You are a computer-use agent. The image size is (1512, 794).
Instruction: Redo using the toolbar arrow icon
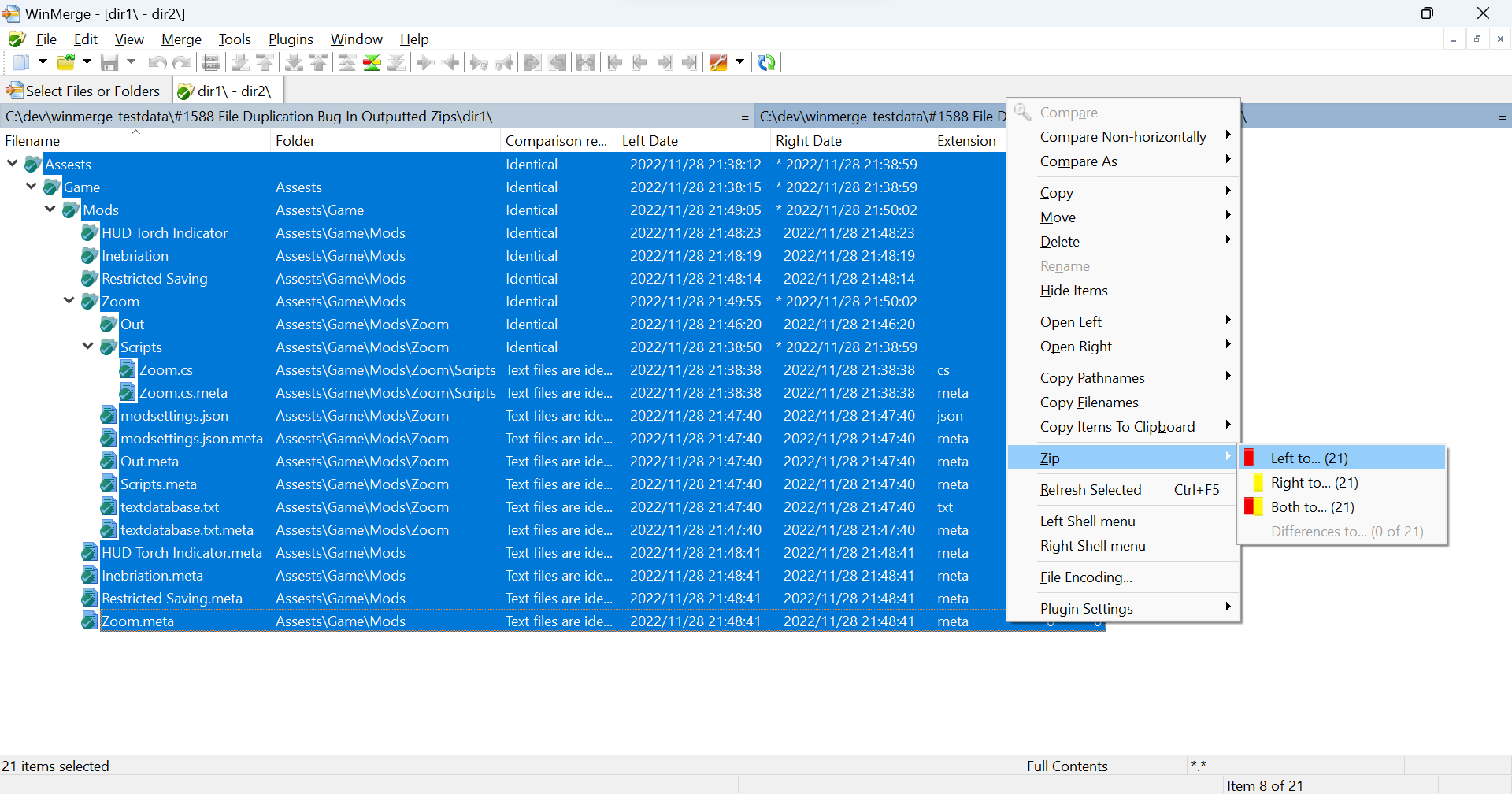(x=182, y=62)
